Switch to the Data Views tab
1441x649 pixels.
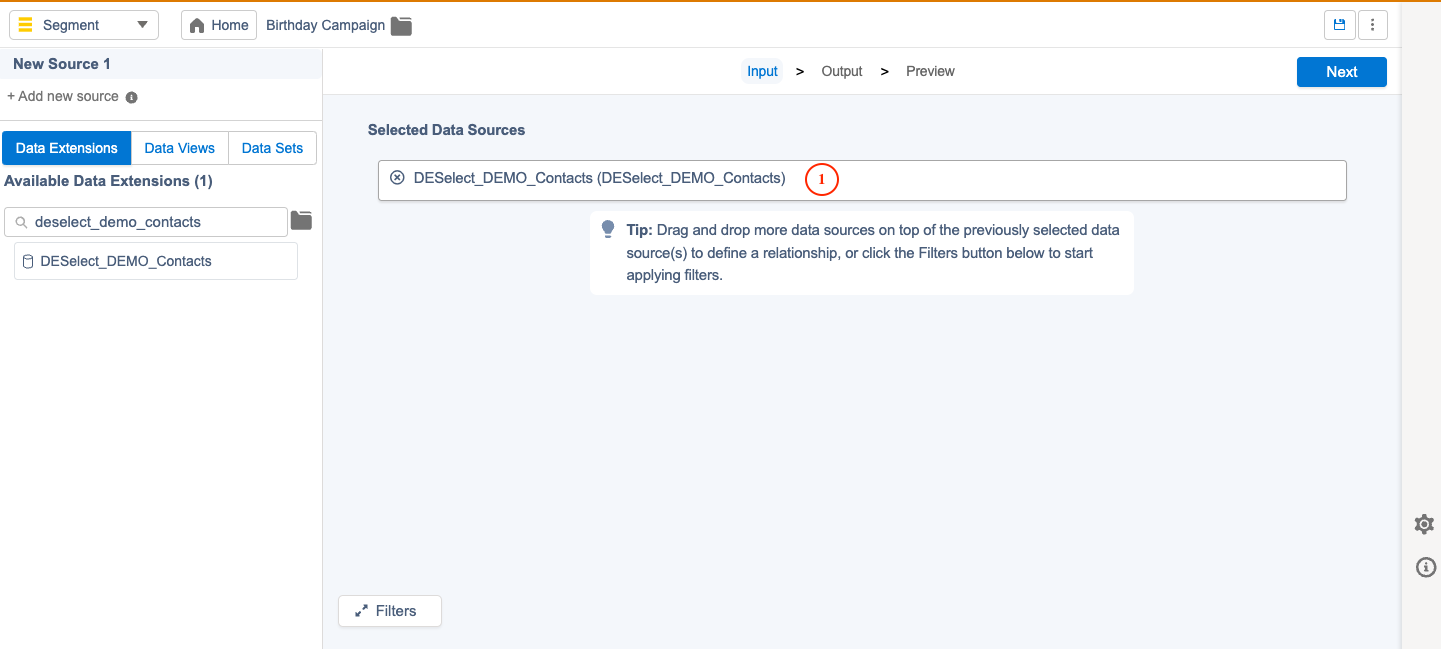(x=180, y=148)
